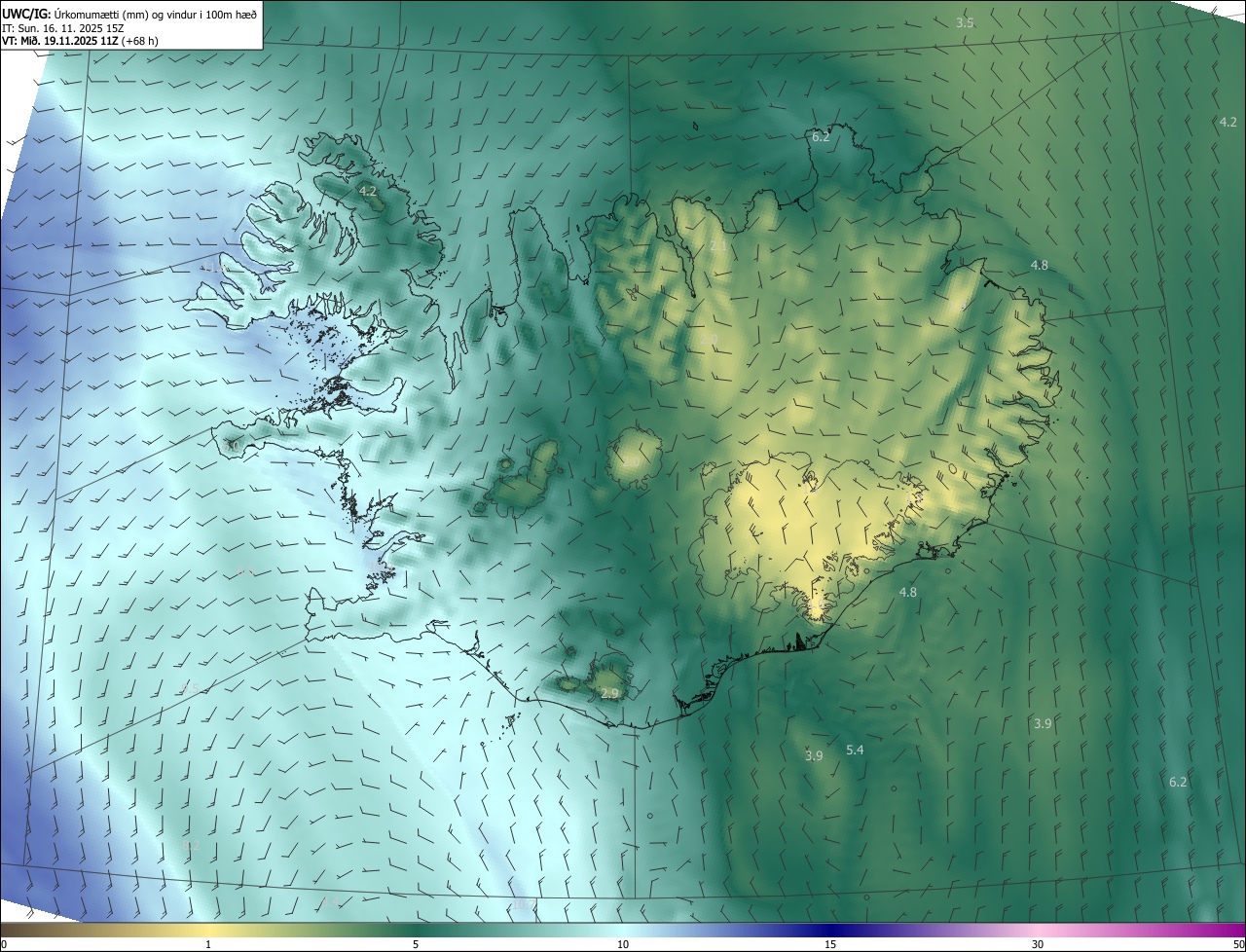
Task: Select the initial time line 'IT: Sun. 16. 11. 2025 15Z'
Action: [62, 28]
